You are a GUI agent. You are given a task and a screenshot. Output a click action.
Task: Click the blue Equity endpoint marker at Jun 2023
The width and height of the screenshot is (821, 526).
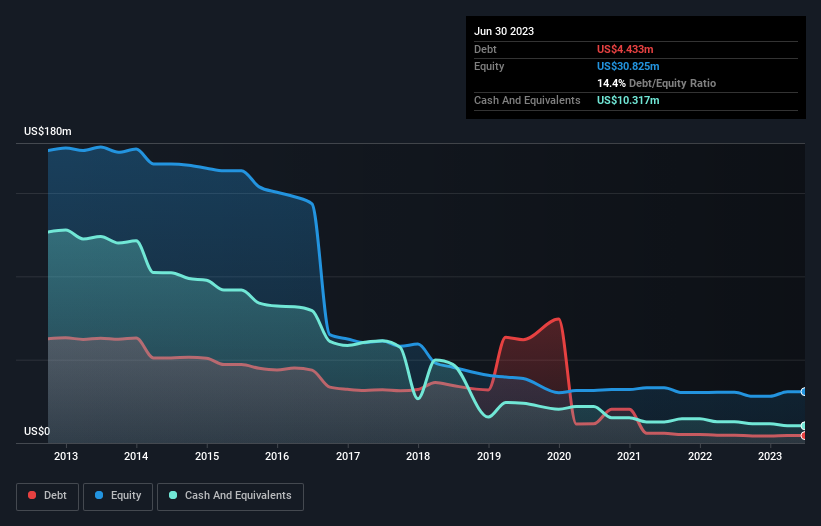pyautogui.click(x=804, y=391)
